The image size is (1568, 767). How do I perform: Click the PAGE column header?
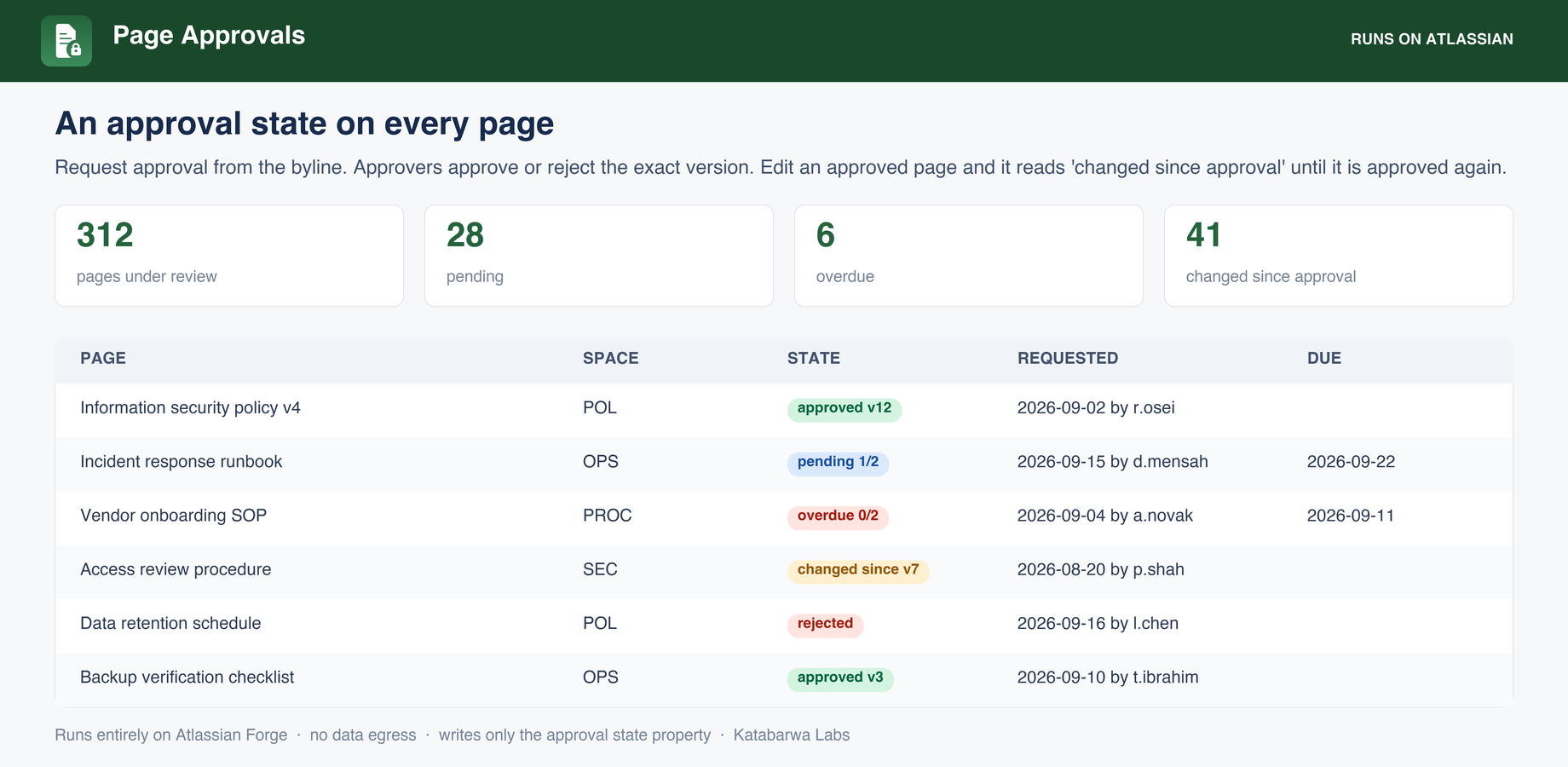[103, 358]
